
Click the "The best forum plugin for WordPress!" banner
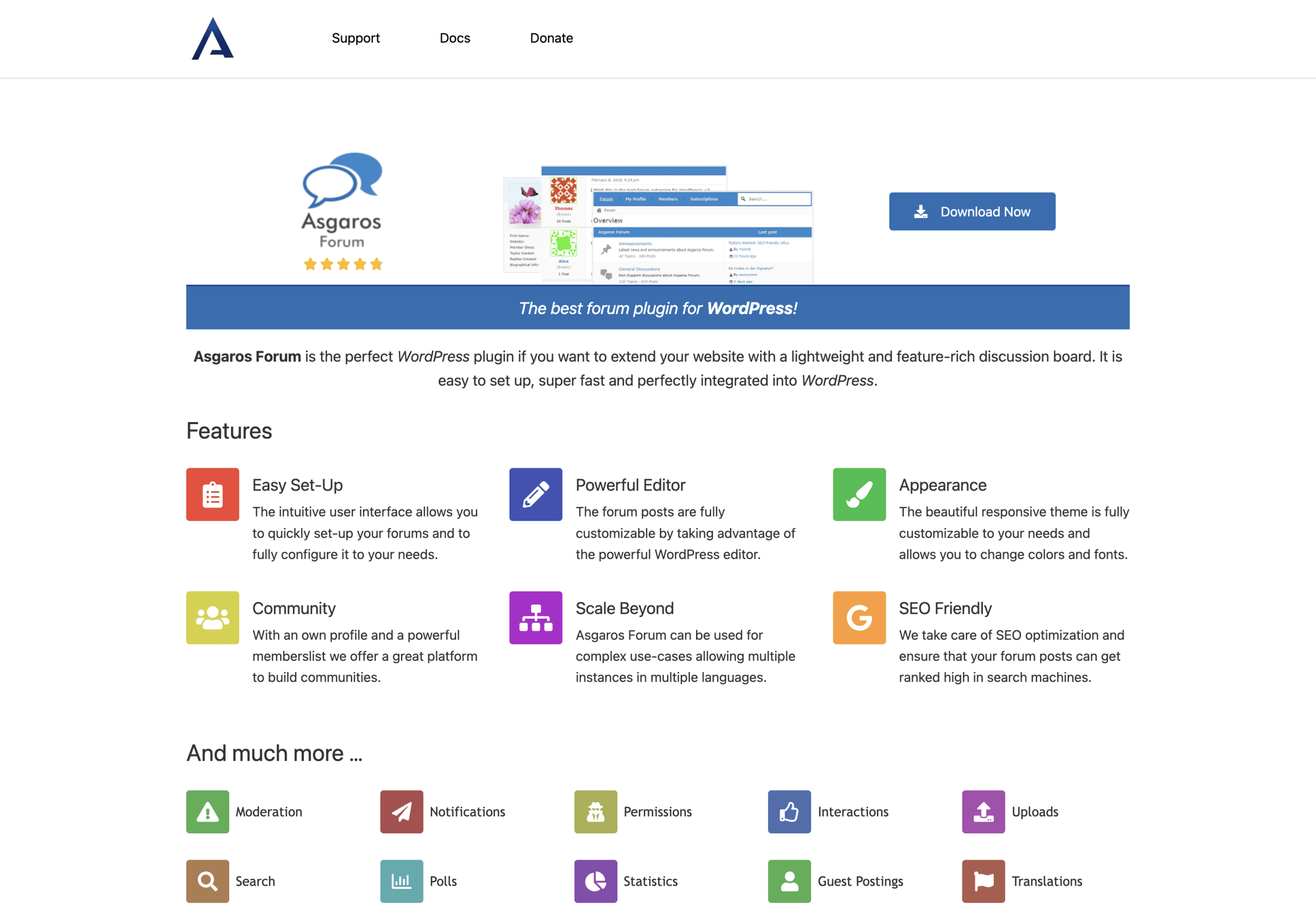657,308
